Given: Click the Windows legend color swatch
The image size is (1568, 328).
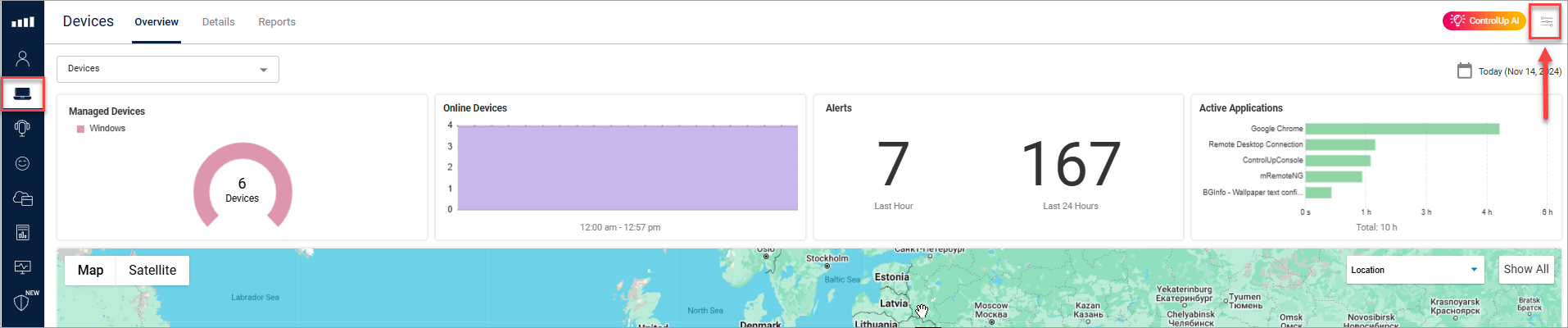Looking at the screenshot, I should [80, 129].
